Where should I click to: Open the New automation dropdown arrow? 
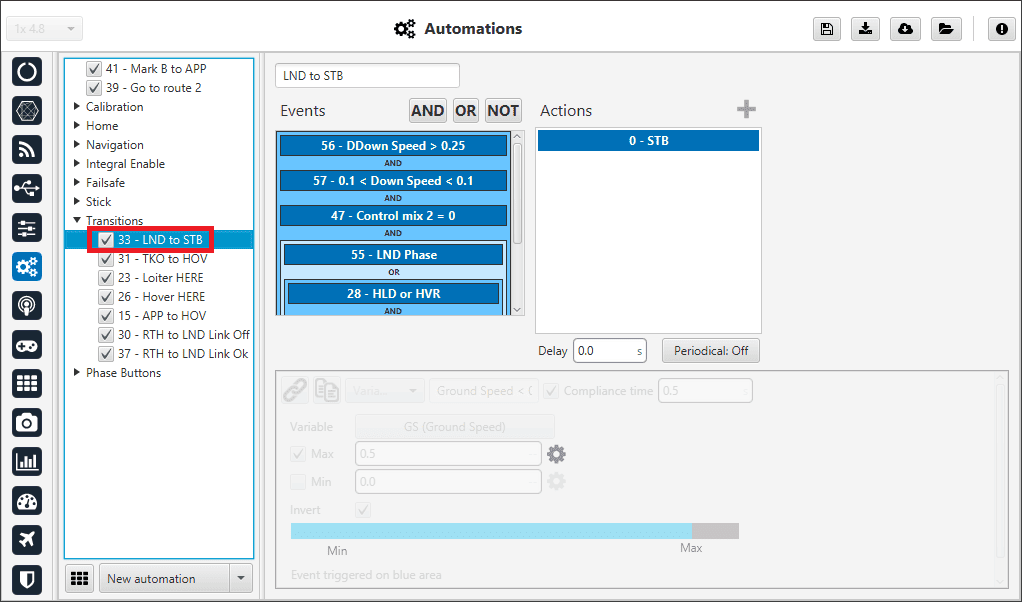240,578
